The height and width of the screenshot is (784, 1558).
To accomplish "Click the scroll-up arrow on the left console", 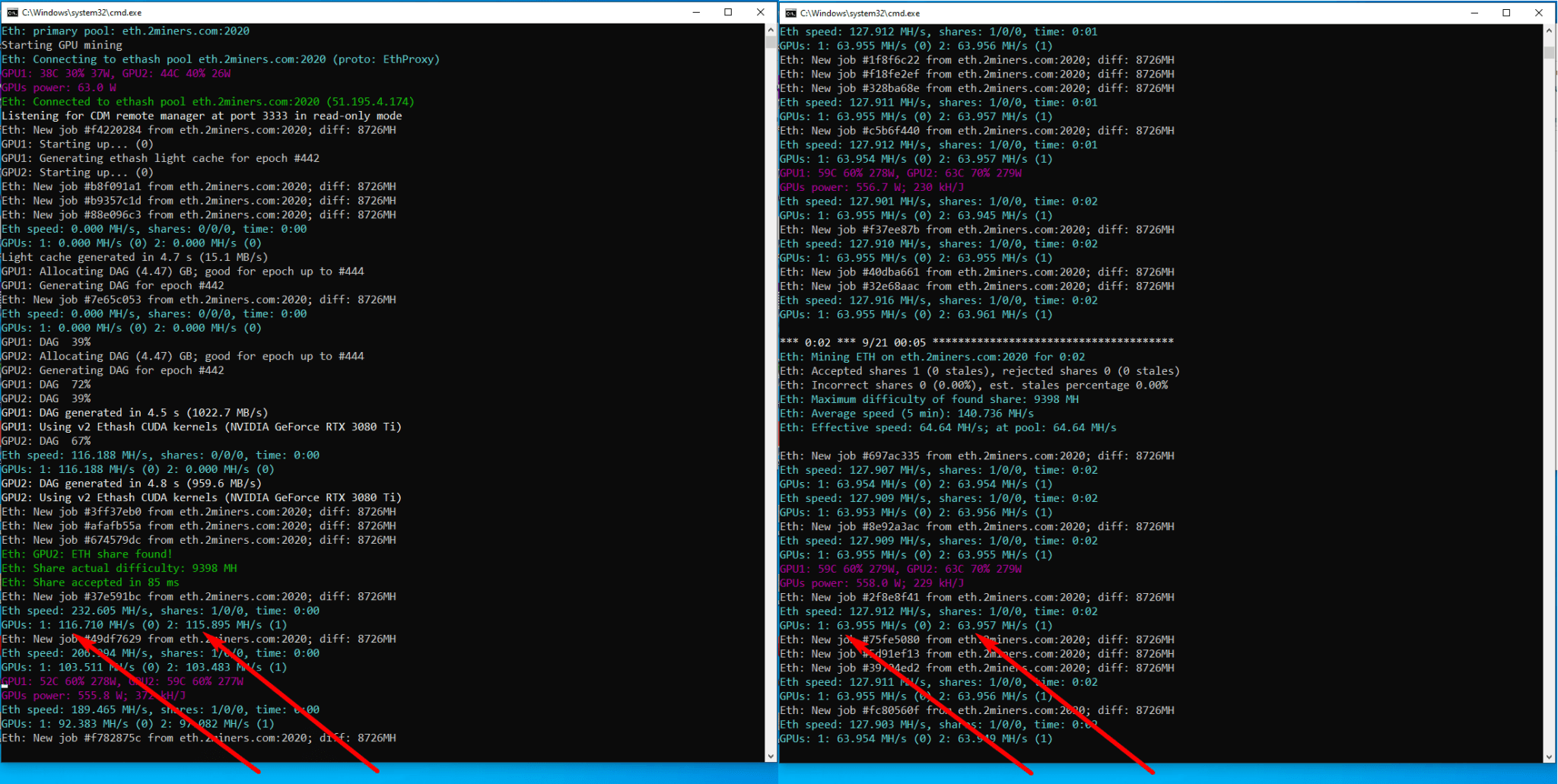I will coord(771,30).
